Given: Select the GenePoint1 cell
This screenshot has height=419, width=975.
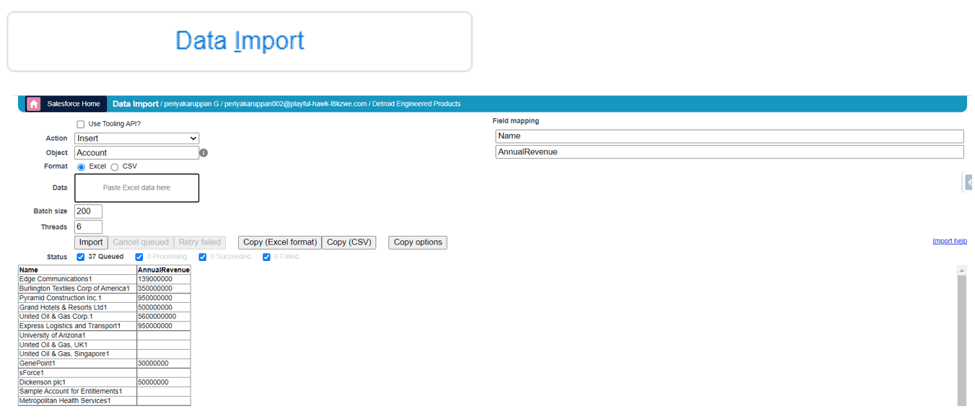Looking at the screenshot, I should click(77, 363).
